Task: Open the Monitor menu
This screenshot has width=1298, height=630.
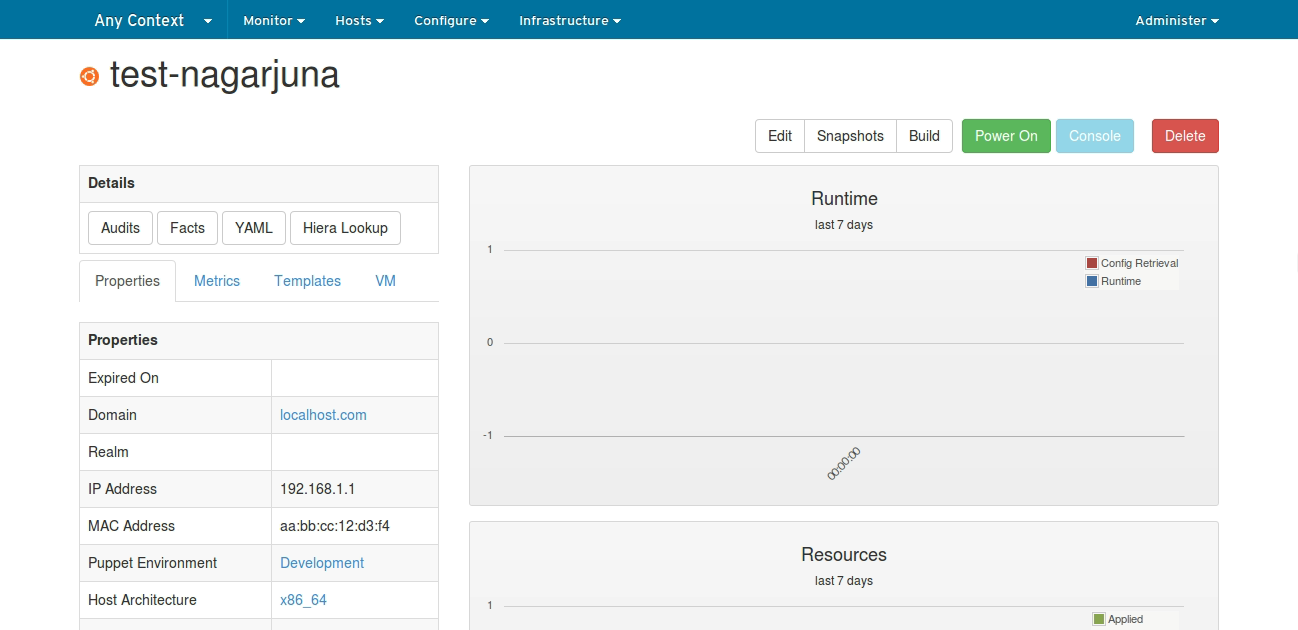Action: (x=274, y=20)
